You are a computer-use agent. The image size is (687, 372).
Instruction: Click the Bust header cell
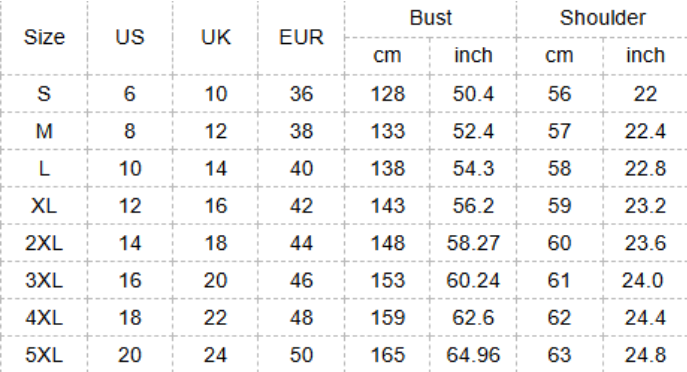tap(431, 18)
